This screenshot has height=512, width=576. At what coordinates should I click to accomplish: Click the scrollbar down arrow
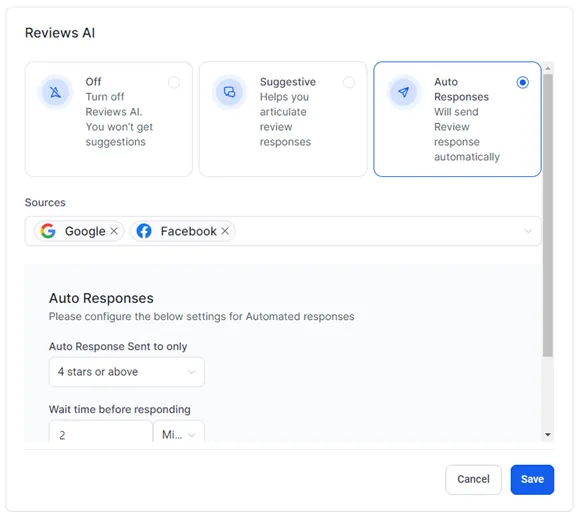(x=548, y=435)
